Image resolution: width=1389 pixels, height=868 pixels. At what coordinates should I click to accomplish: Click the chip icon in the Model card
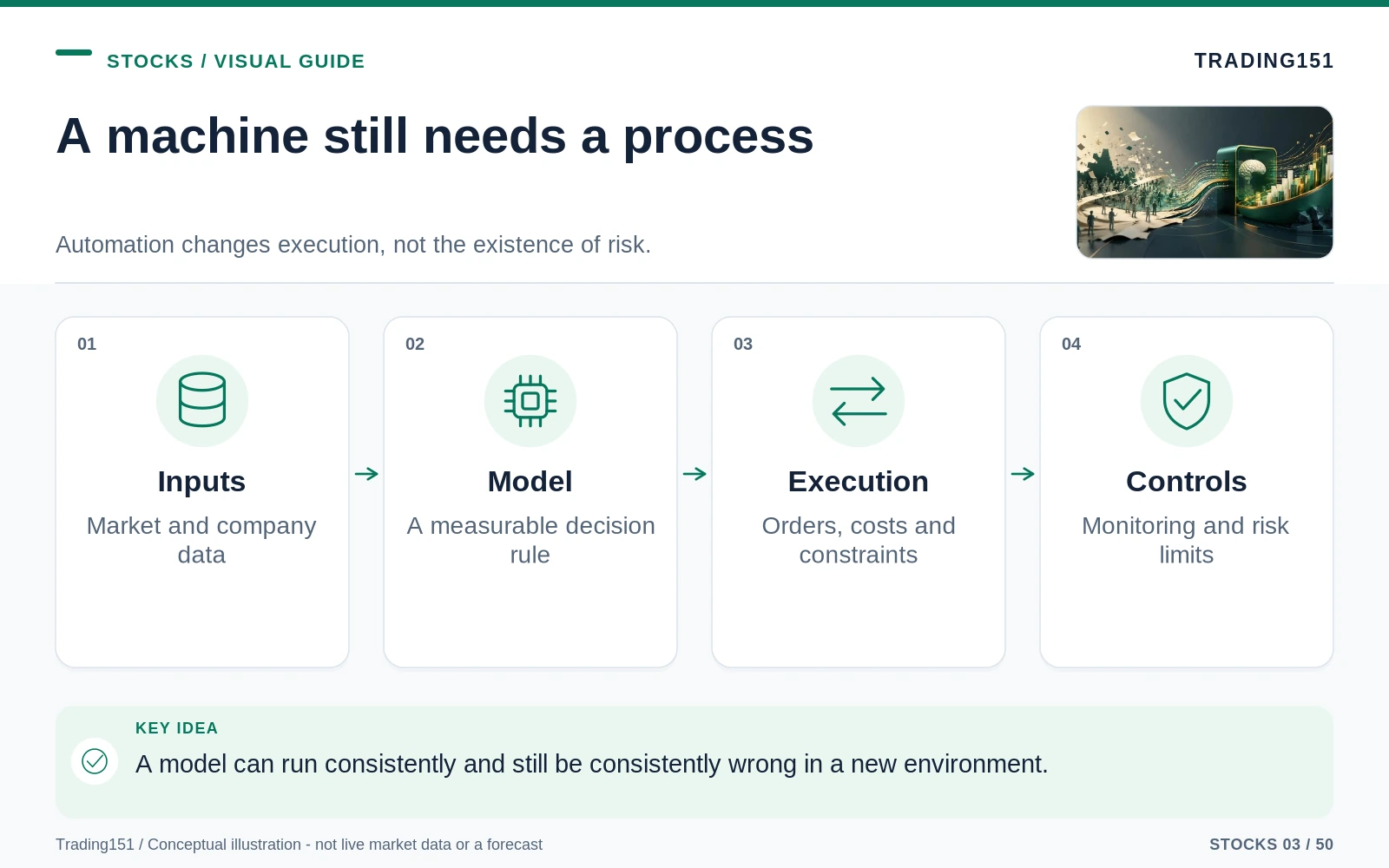pyautogui.click(x=530, y=400)
